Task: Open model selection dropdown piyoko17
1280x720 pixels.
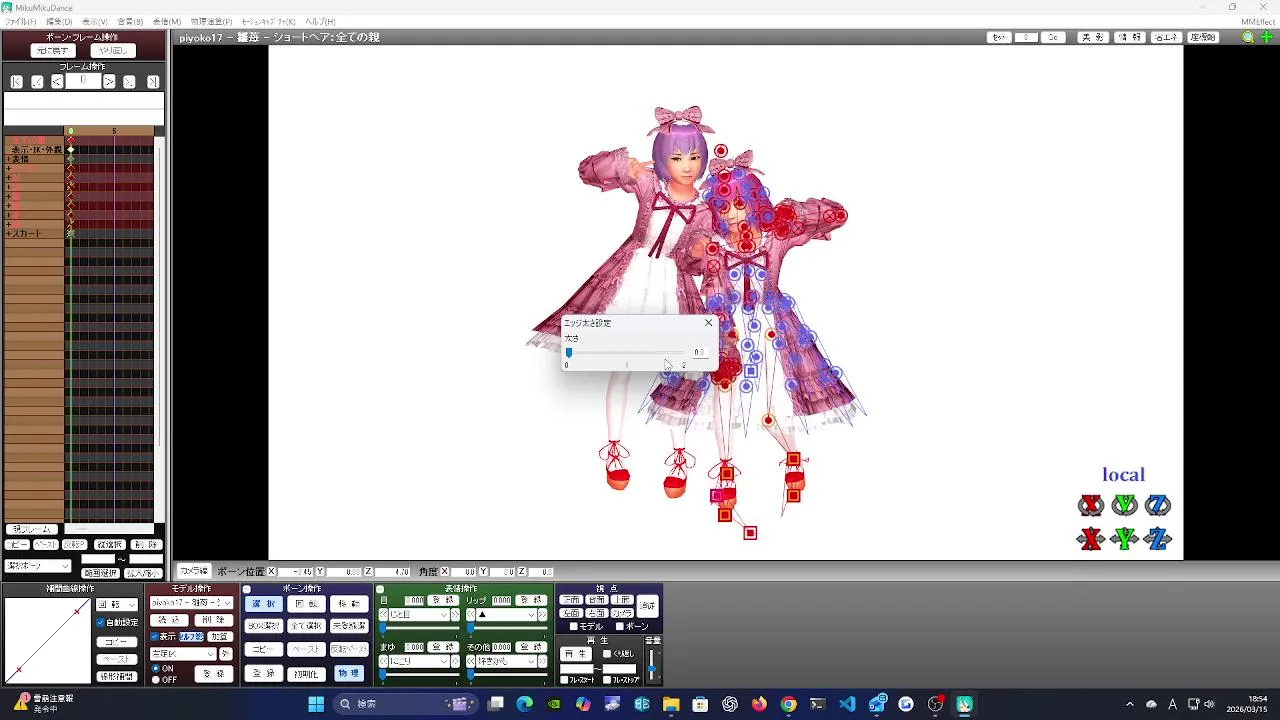Action: [x=191, y=603]
